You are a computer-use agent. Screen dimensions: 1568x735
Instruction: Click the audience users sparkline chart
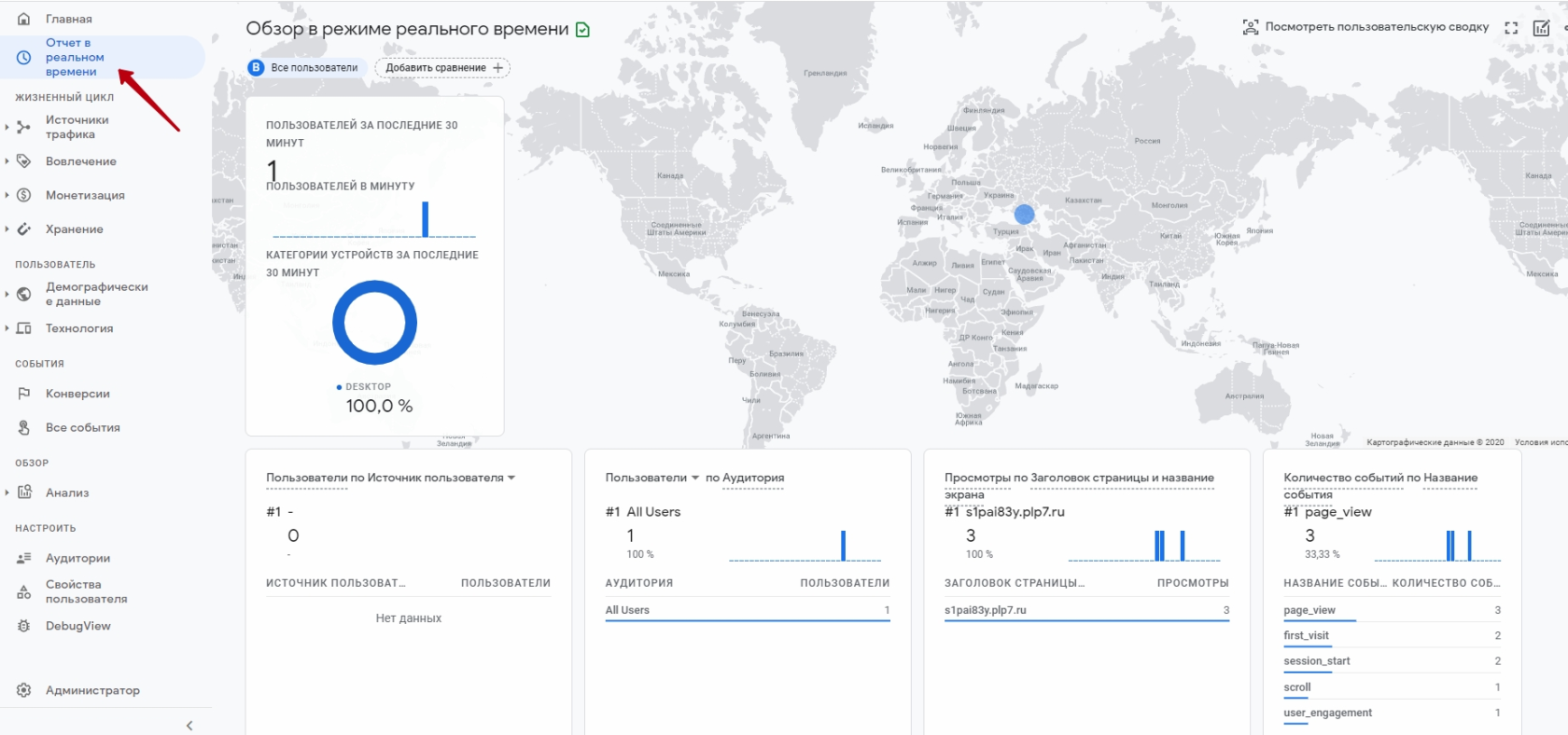(x=805, y=546)
